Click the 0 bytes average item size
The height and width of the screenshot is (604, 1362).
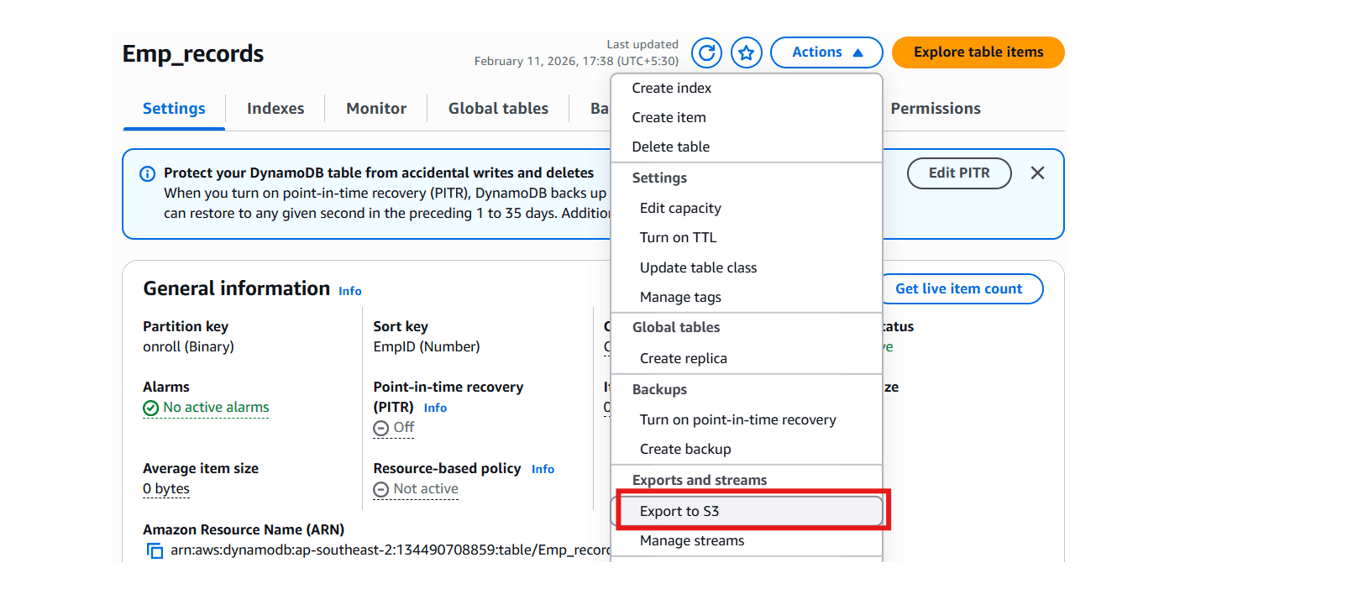pos(166,489)
